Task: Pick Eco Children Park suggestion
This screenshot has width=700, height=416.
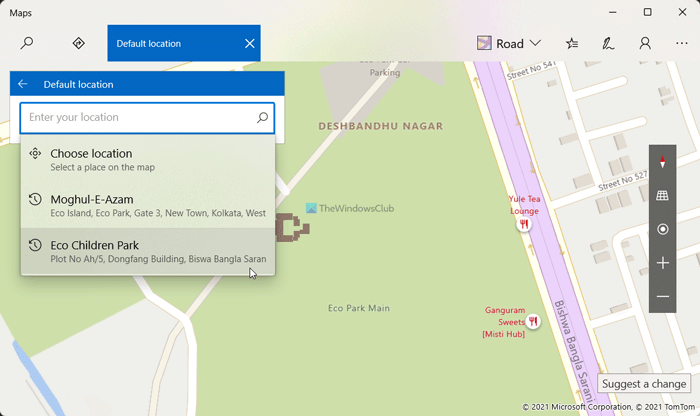Action: [148, 251]
